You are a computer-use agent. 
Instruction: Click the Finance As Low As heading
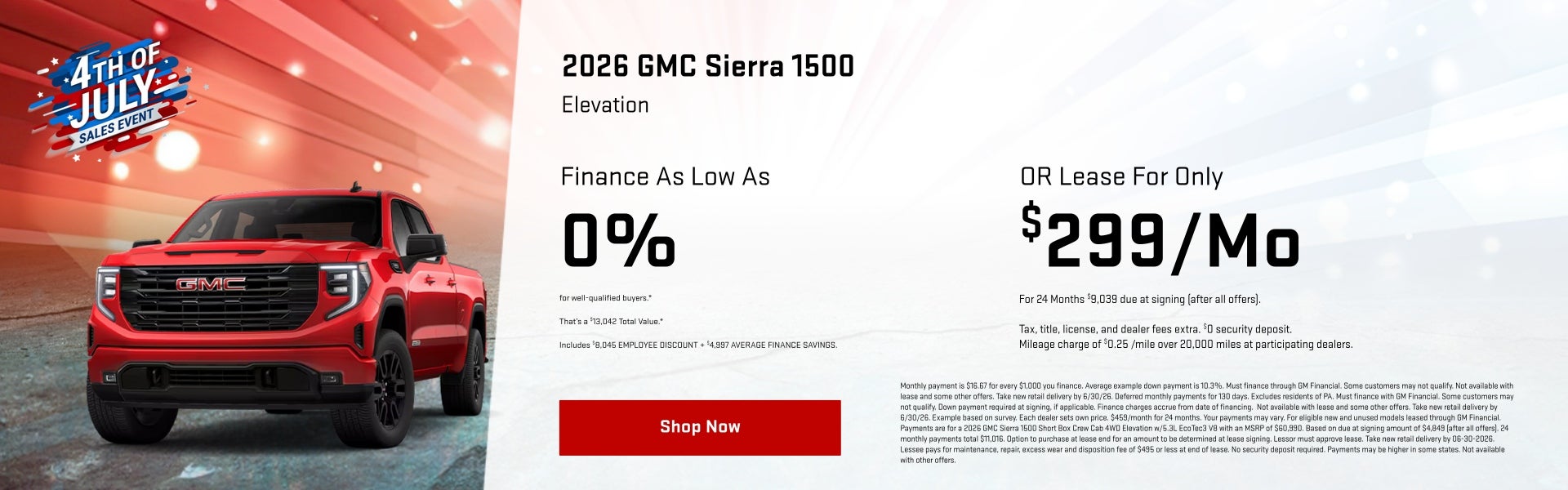(666, 176)
